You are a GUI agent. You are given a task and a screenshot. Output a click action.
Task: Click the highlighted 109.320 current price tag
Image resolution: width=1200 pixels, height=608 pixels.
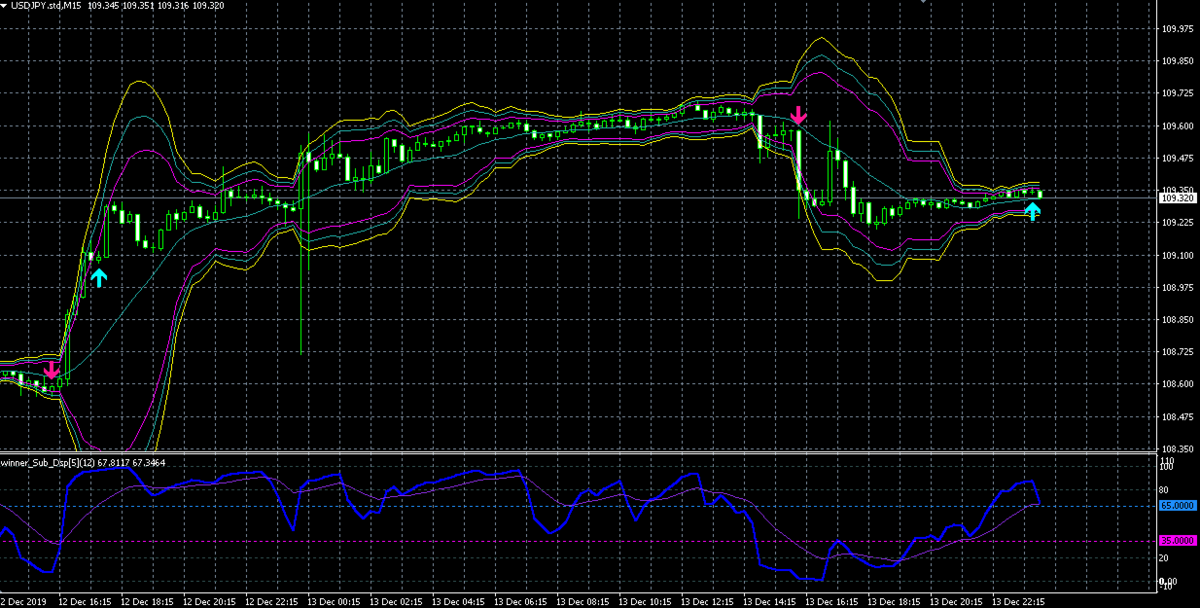coord(1178,198)
